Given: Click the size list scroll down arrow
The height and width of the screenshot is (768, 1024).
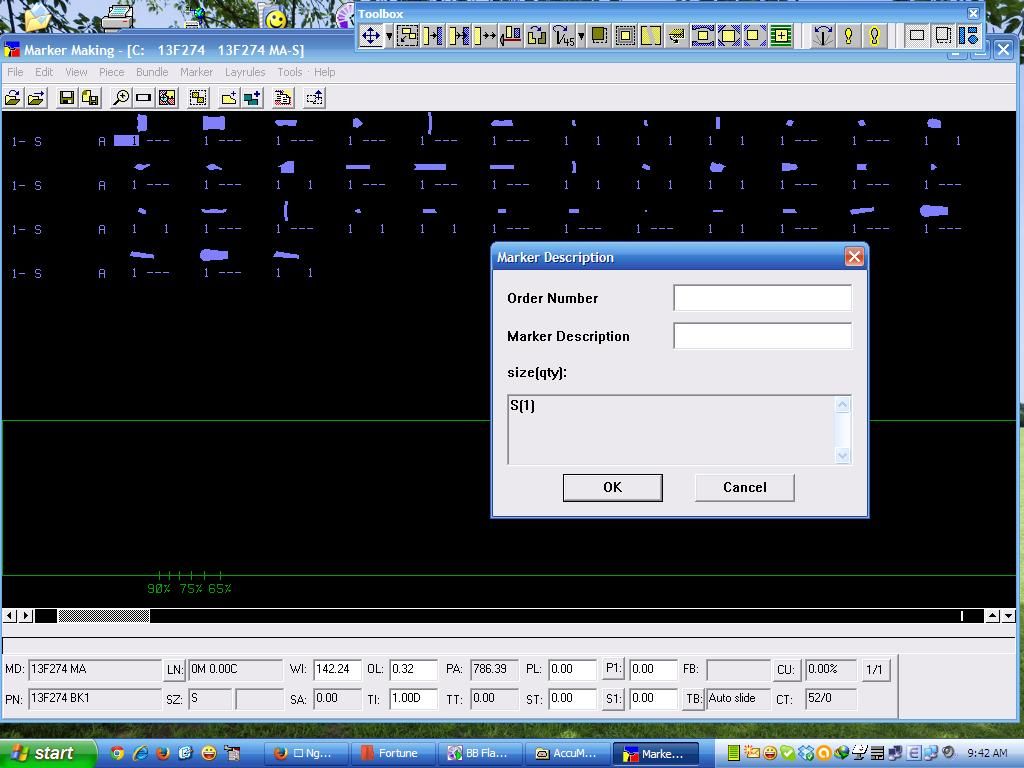Looking at the screenshot, I should coord(842,455).
